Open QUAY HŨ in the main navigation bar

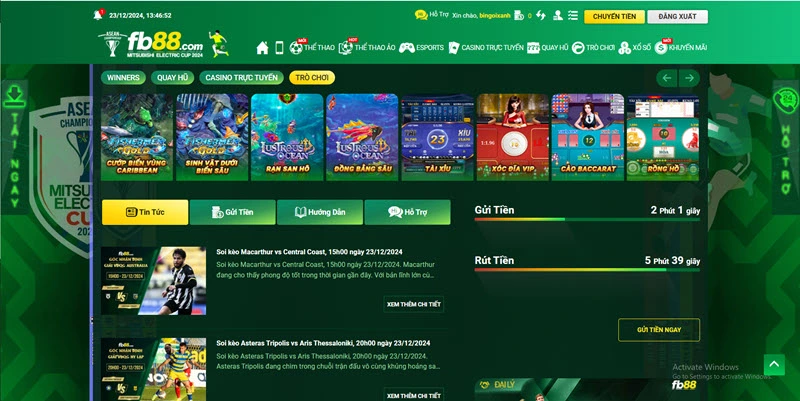point(547,47)
